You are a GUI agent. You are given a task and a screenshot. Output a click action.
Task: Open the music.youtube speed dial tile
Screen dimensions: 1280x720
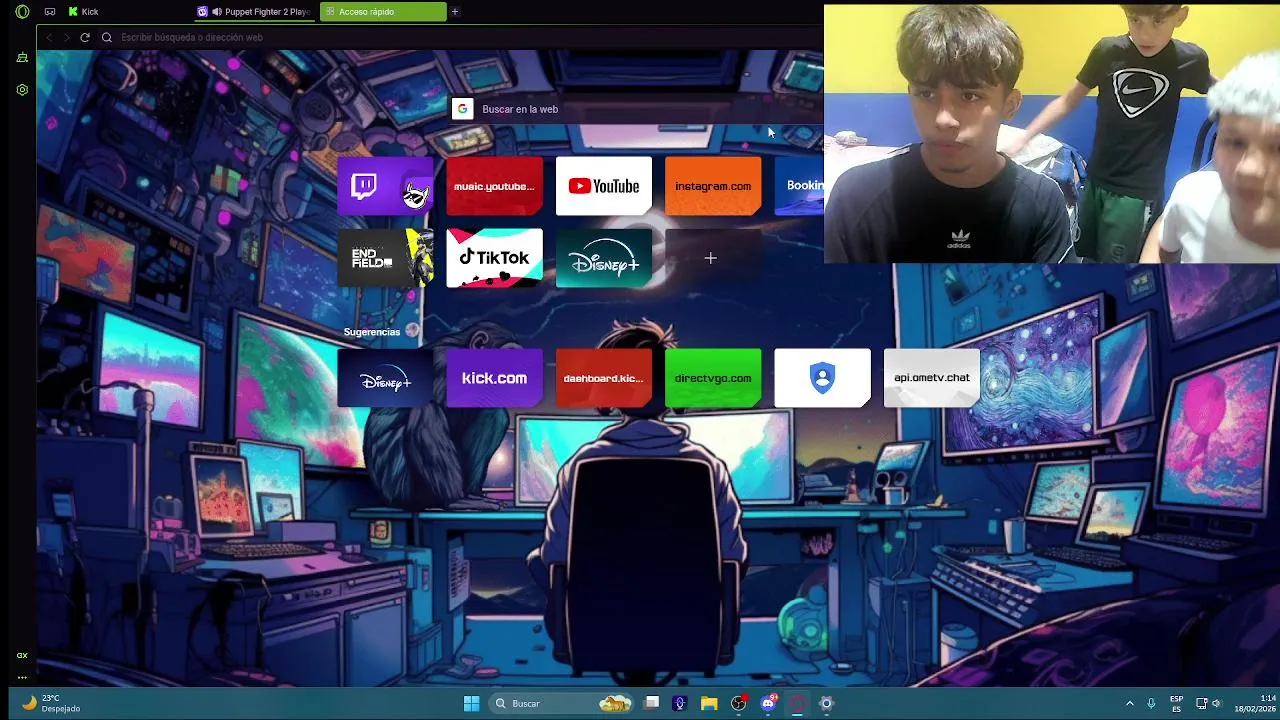pos(494,186)
